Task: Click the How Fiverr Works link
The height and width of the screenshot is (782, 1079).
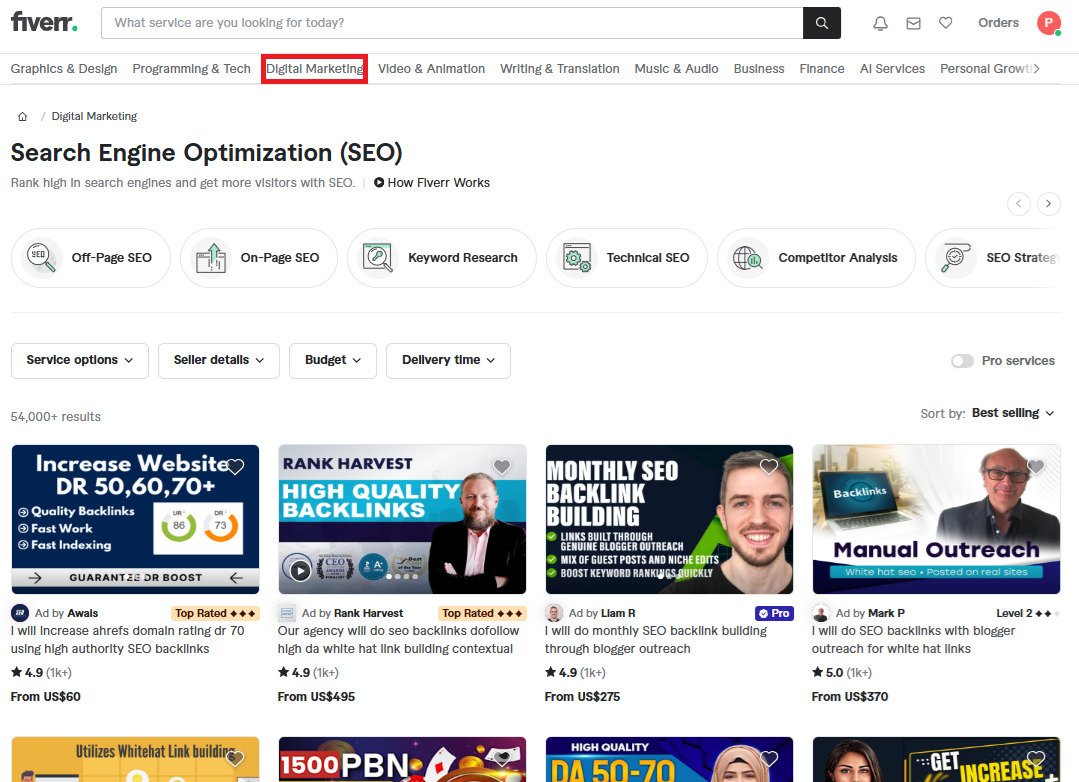Action: click(432, 183)
